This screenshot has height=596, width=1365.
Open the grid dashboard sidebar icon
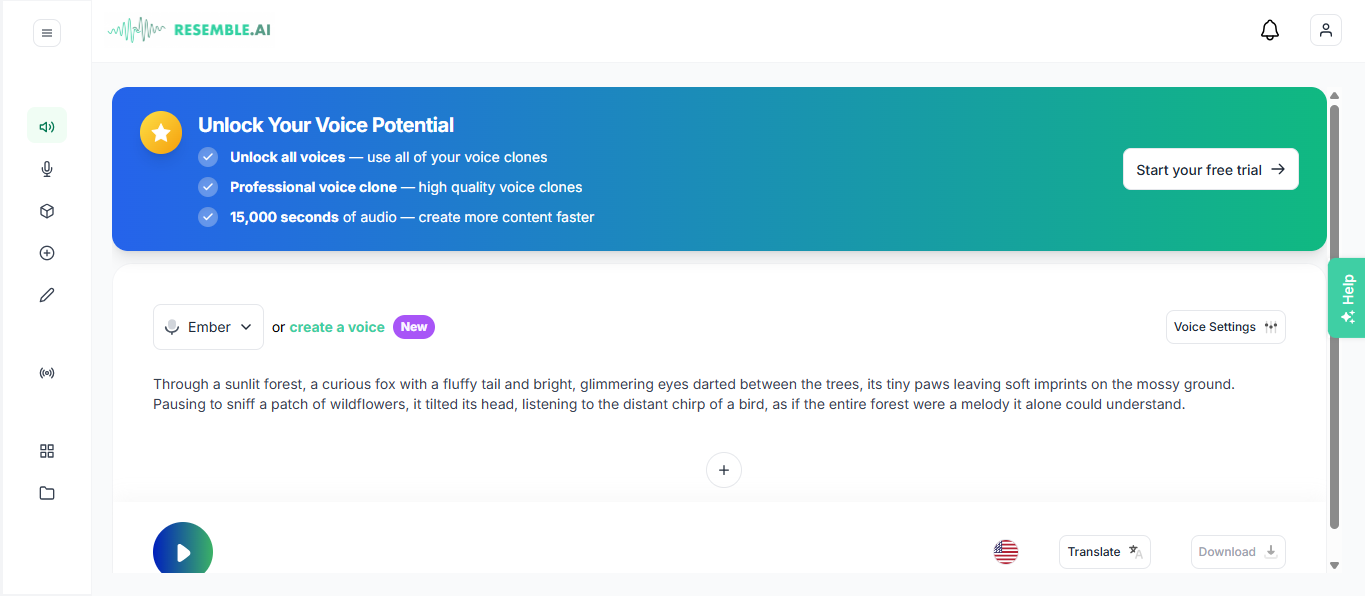pos(47,451)
